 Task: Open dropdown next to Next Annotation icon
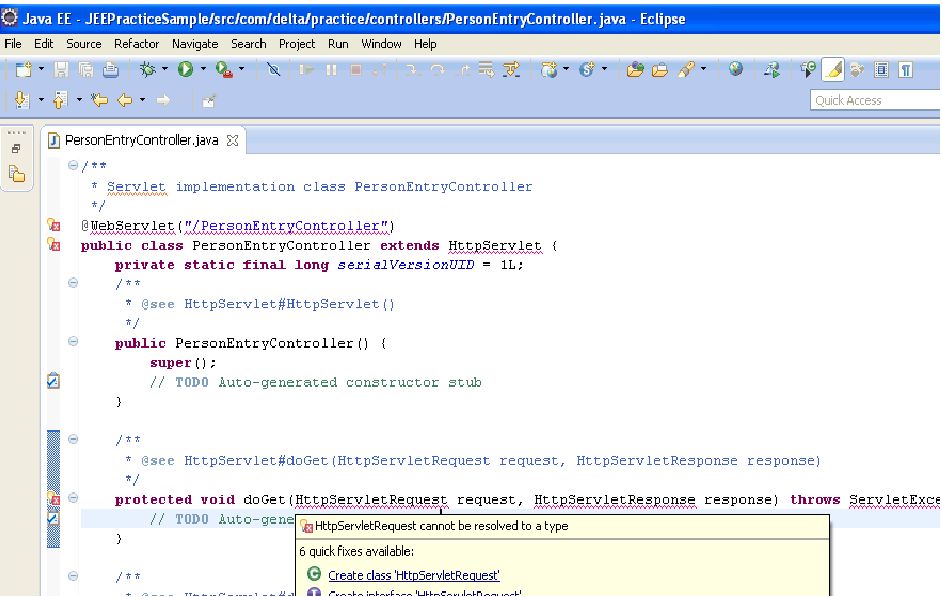(41, 99)
